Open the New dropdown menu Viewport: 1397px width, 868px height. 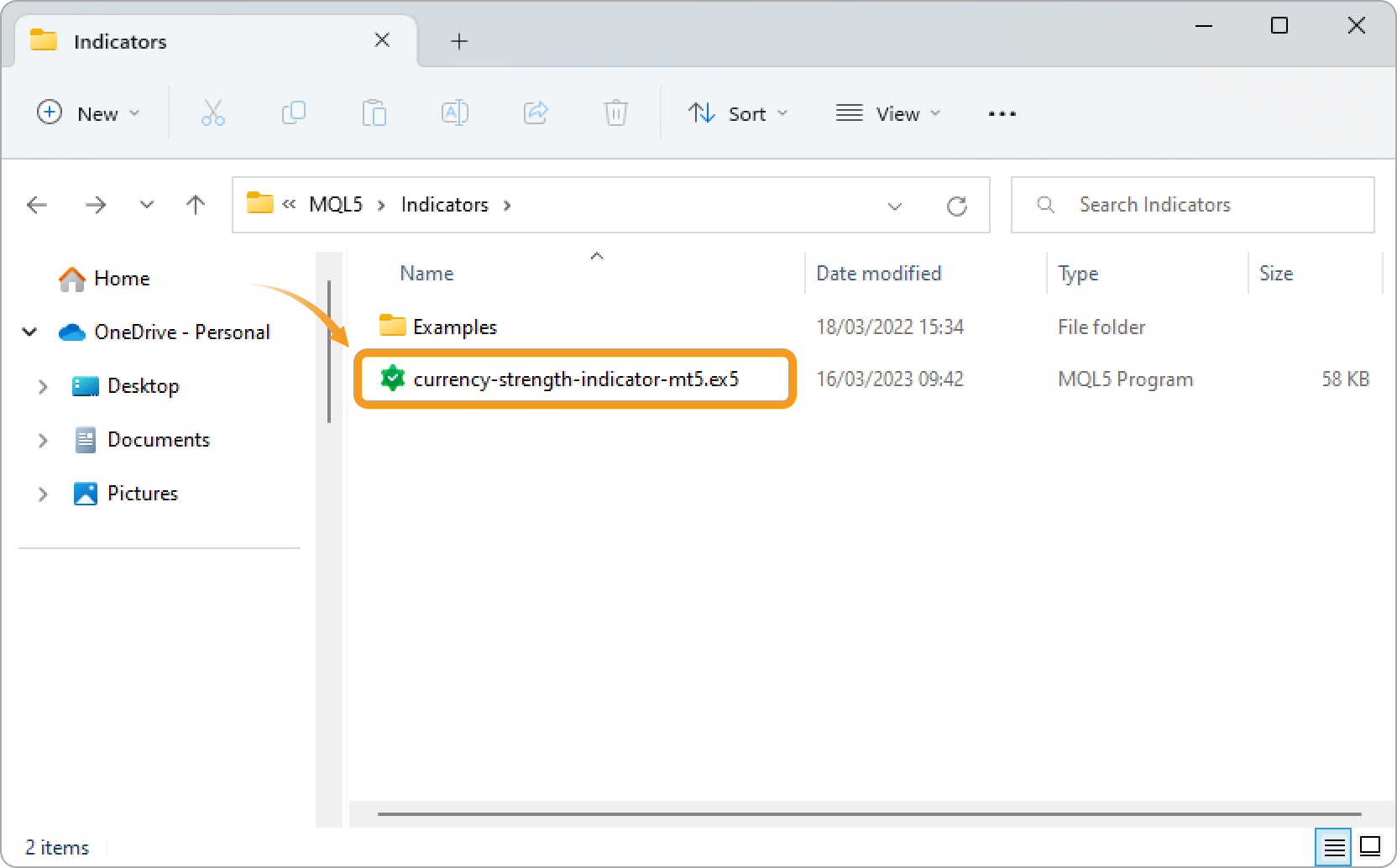click(x=88, y=113)
